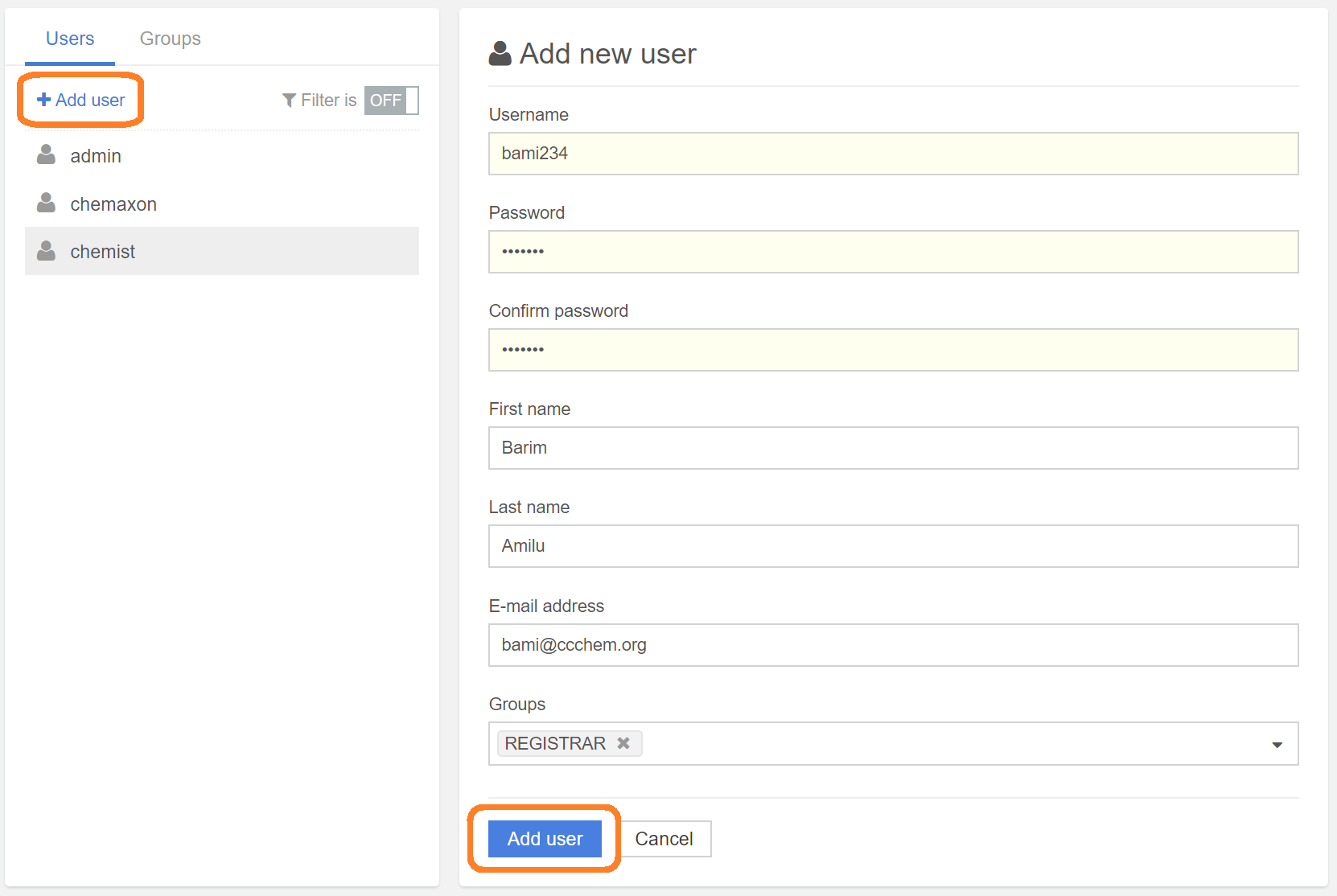Screen dimensions: 1337x896
Task: Submit form with blue Add user button
Action: [545, 839]
